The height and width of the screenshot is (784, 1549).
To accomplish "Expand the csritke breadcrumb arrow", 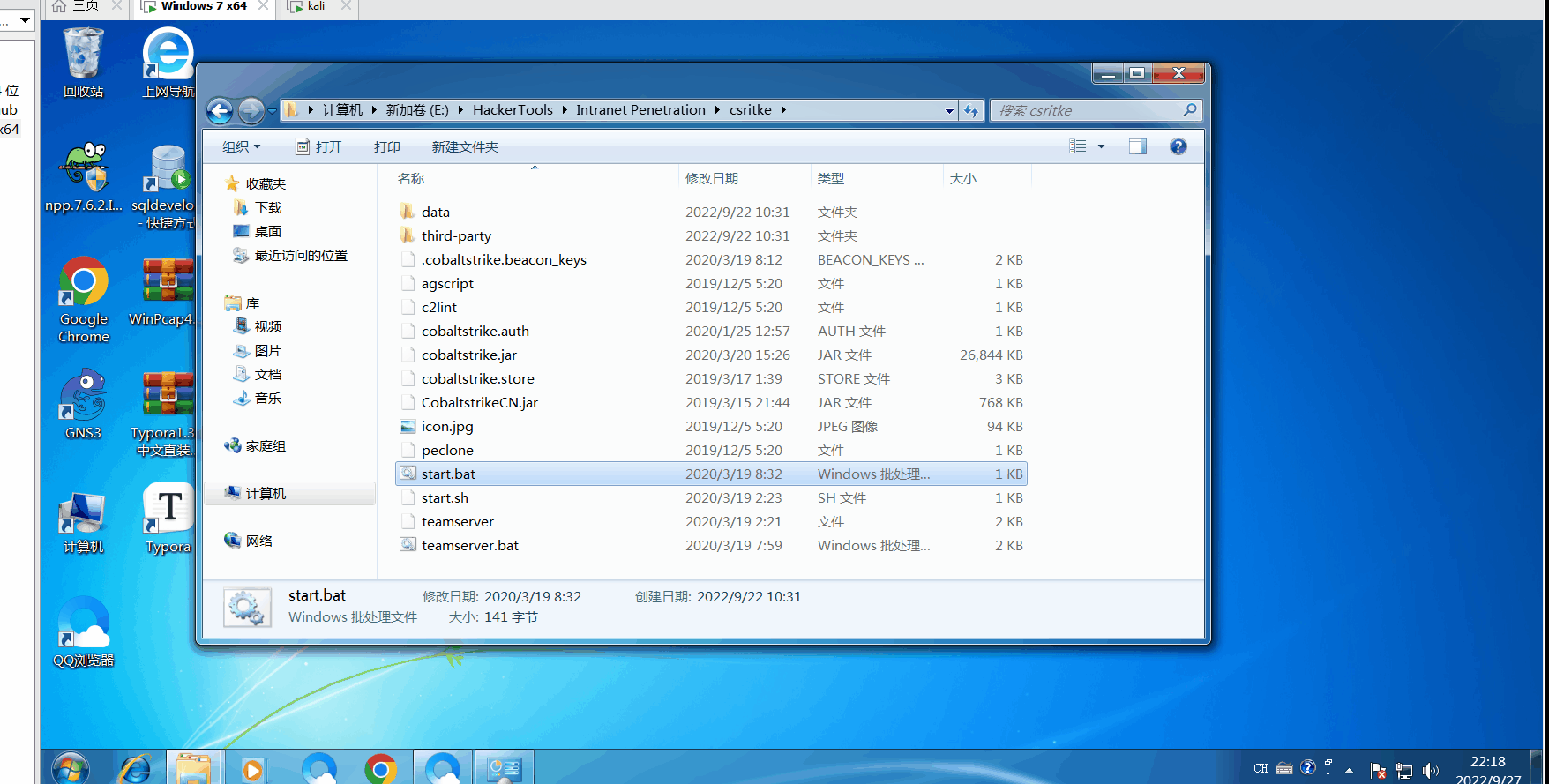I will (x=782, y=110).
